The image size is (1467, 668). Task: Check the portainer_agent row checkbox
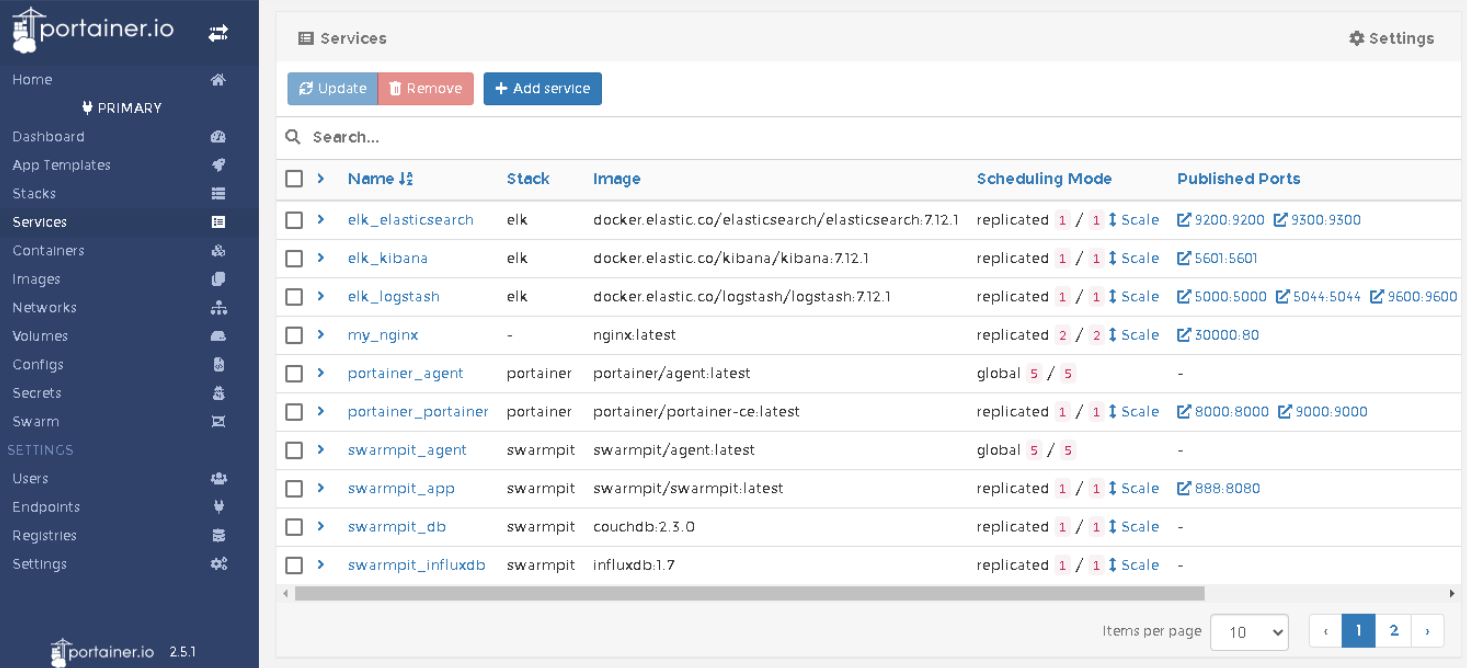click(x=294, y=373)
